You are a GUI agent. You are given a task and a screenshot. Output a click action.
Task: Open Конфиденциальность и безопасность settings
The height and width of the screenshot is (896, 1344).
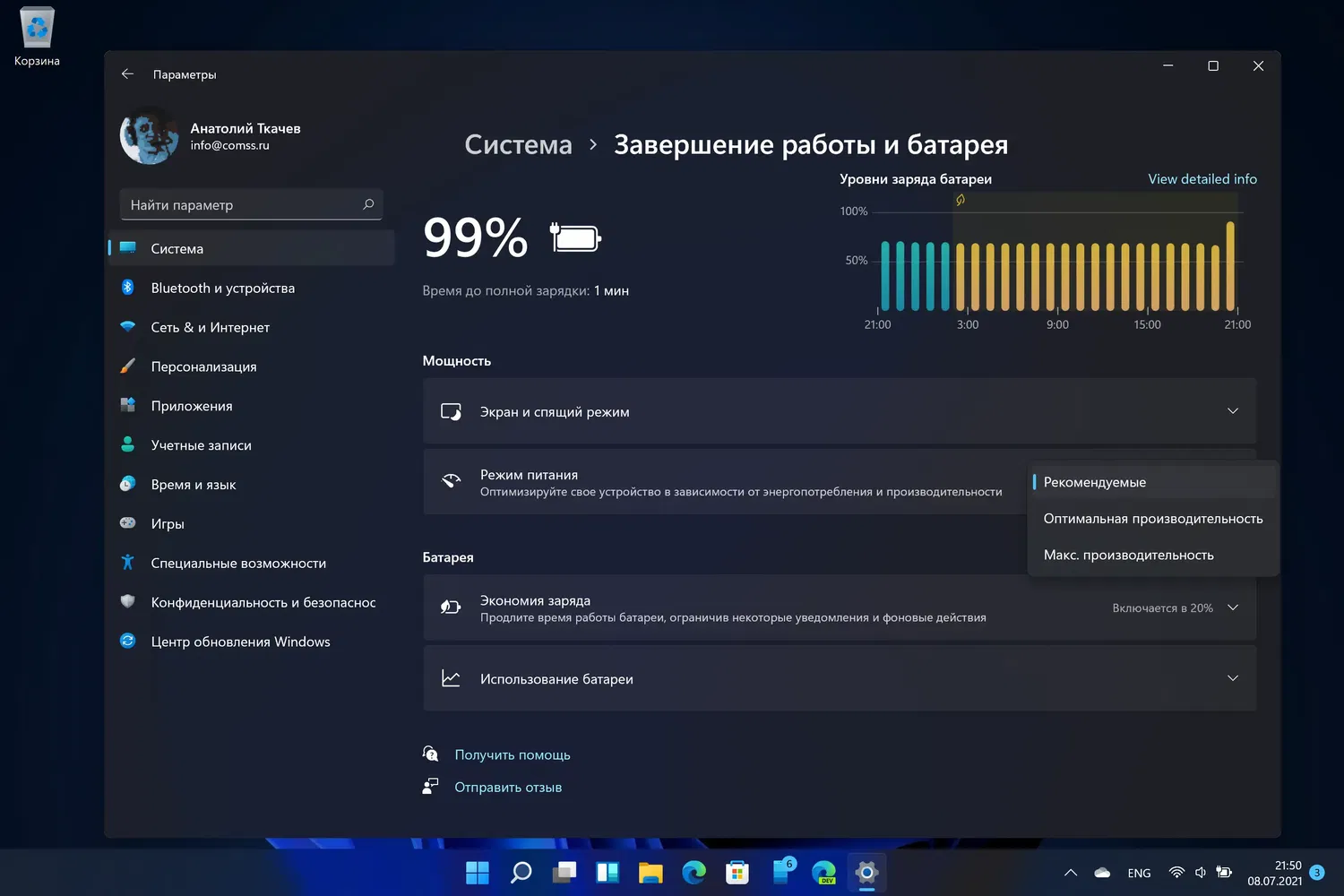(252, 603)
